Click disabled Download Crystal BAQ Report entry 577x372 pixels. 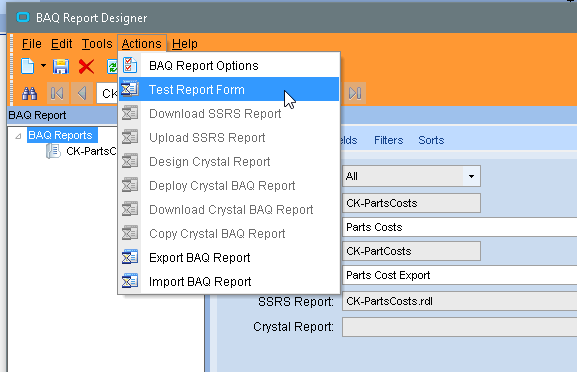point(229,209)
